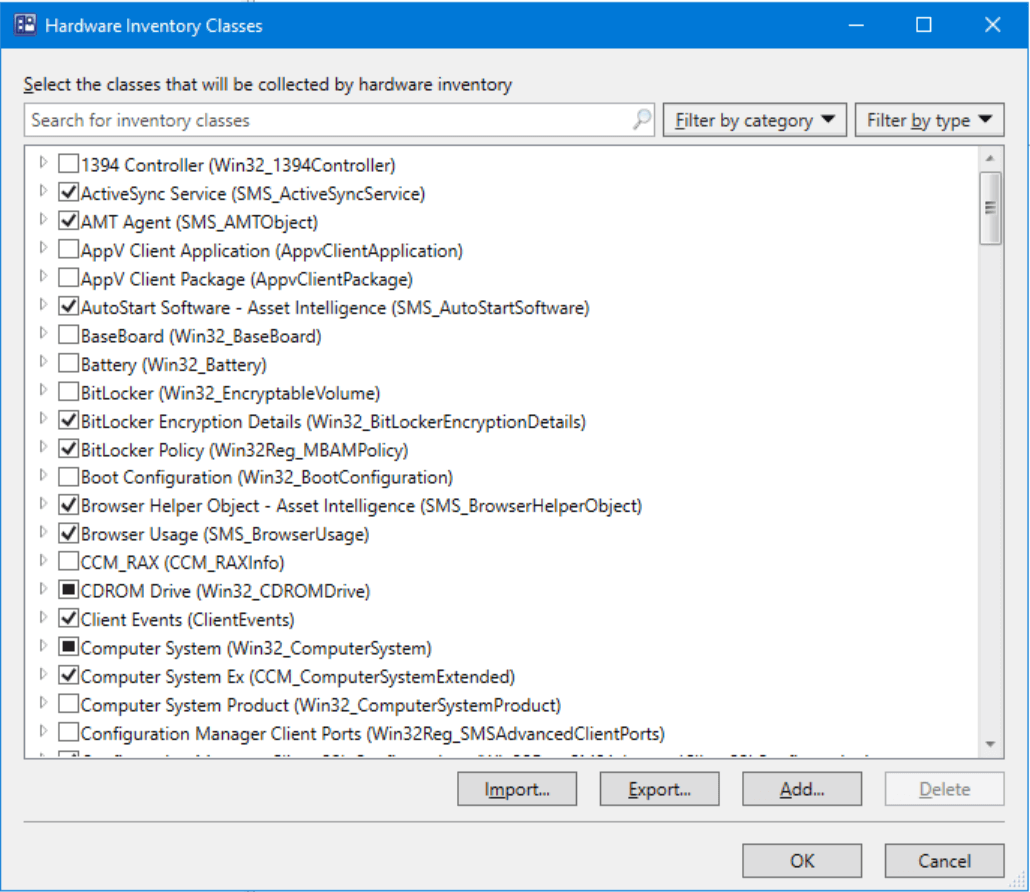
Task: Close the Hardware Inventory Classes dialog
Action: [x=993, y=25]
